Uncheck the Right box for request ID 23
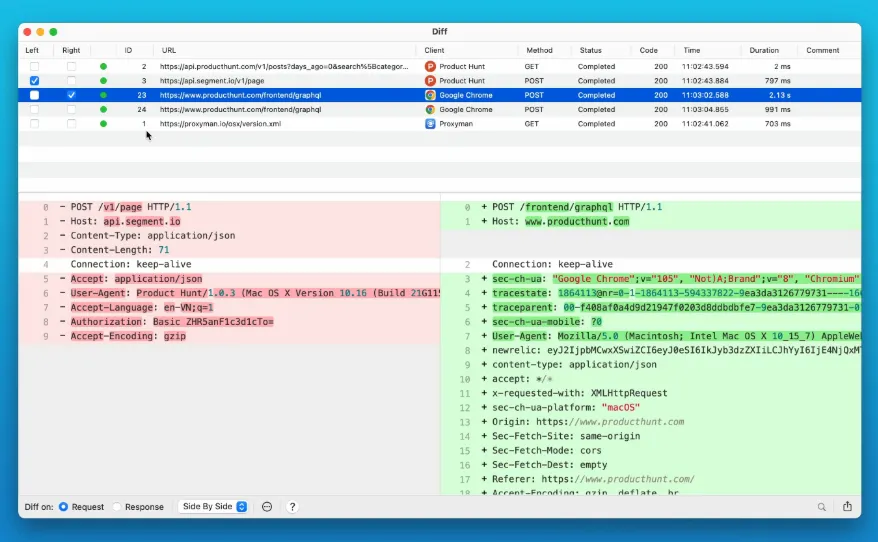The image size is (878, 542). pos(71,95)
